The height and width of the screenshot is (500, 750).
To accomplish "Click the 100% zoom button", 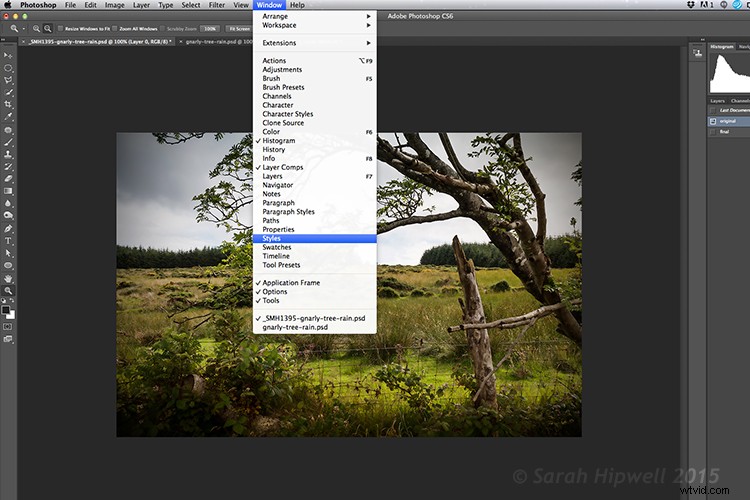I will point(210,29).
